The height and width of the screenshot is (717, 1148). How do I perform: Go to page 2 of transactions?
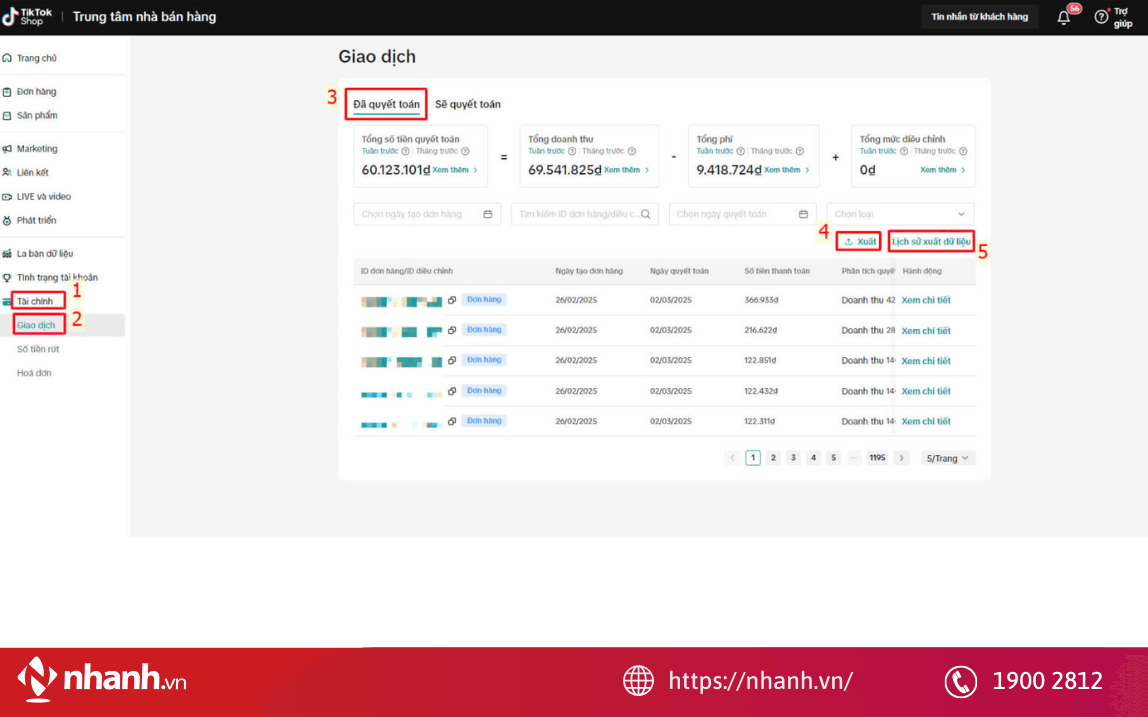click(x=773, y=458)
